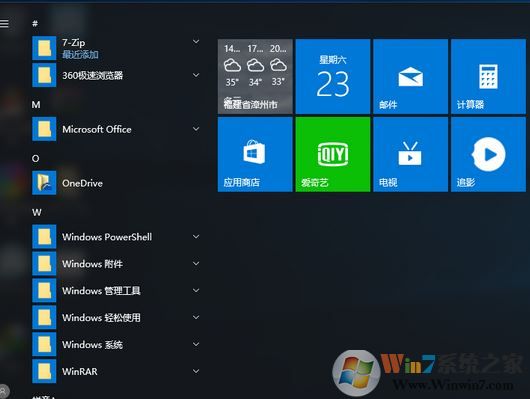Click the WinRAR folder icon
The height and width of the screenshot is (399, 530).
[44, 371]
